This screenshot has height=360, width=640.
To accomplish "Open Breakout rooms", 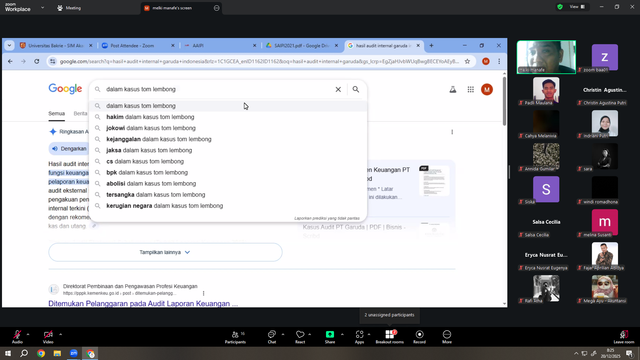I will click(x=389, y=337).
